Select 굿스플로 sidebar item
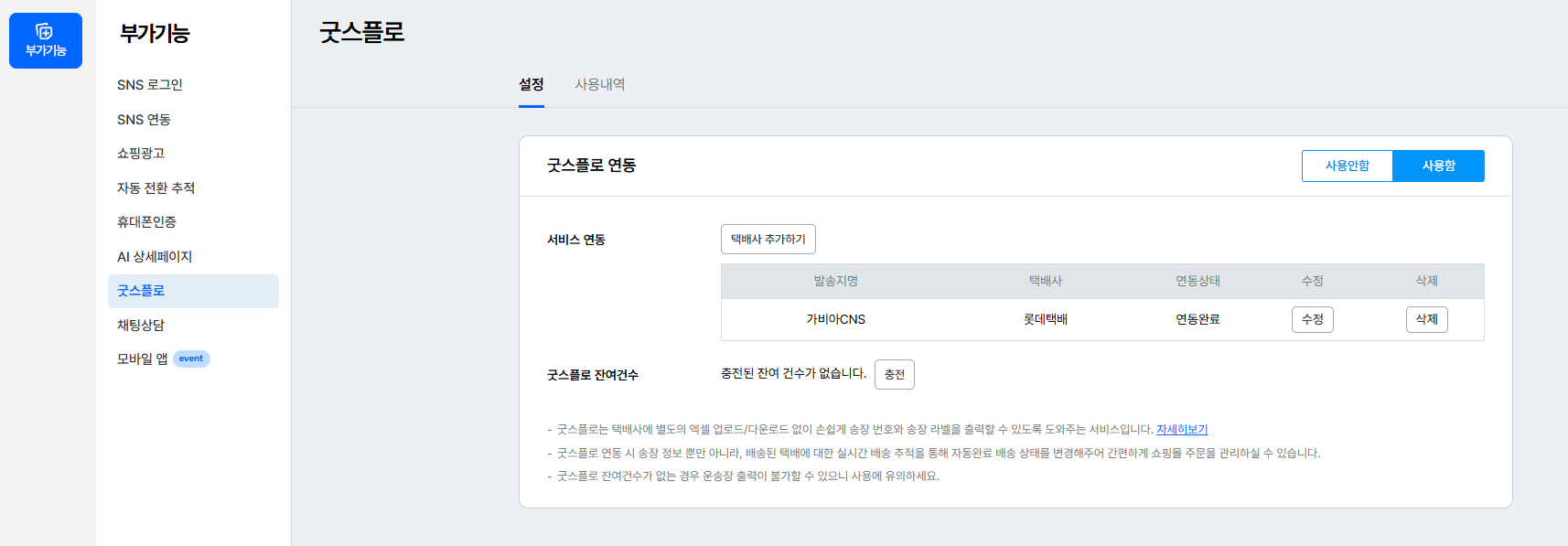1568x546 pixels. 141,291
